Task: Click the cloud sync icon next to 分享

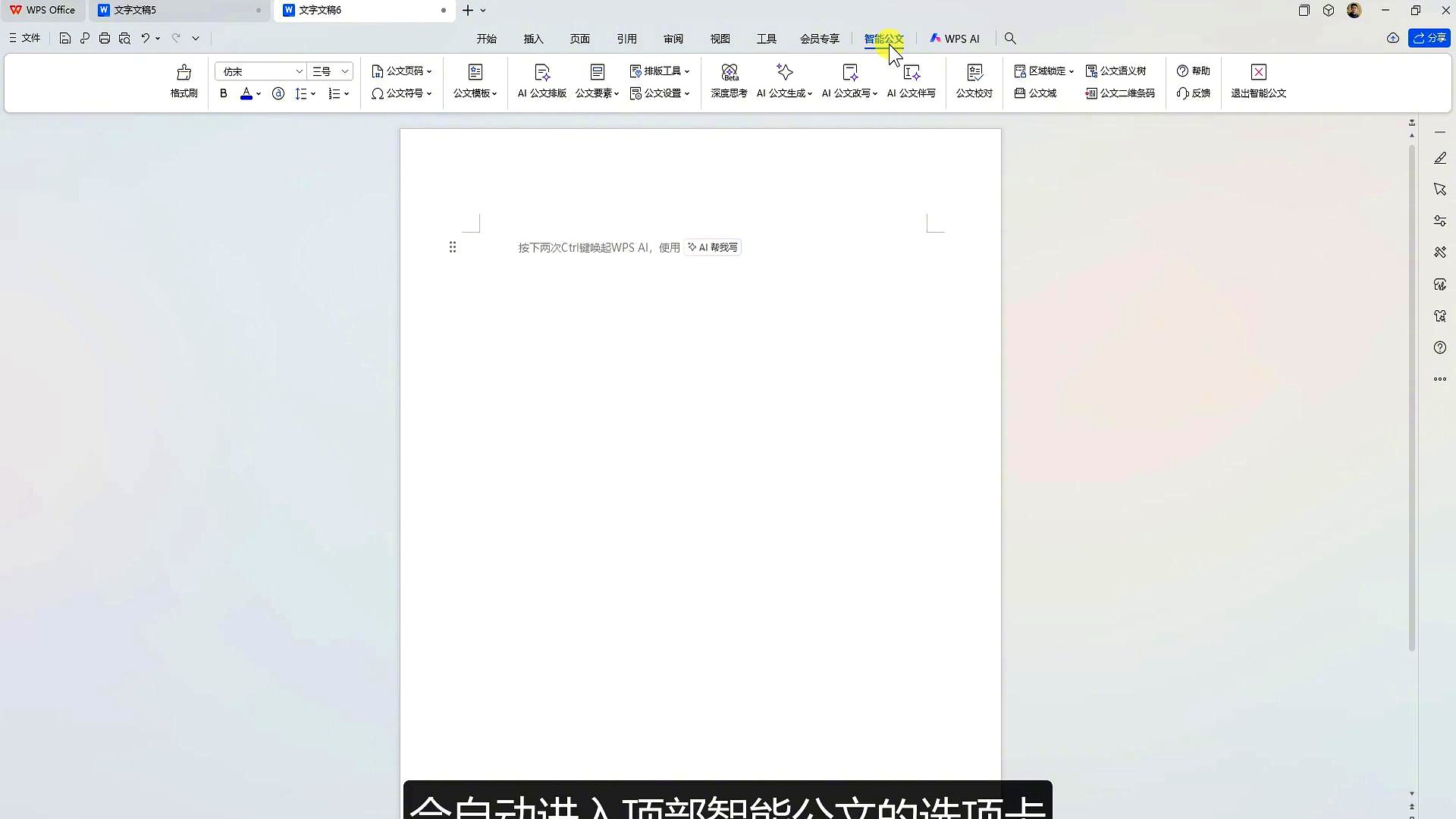Action: [1393, 38]
